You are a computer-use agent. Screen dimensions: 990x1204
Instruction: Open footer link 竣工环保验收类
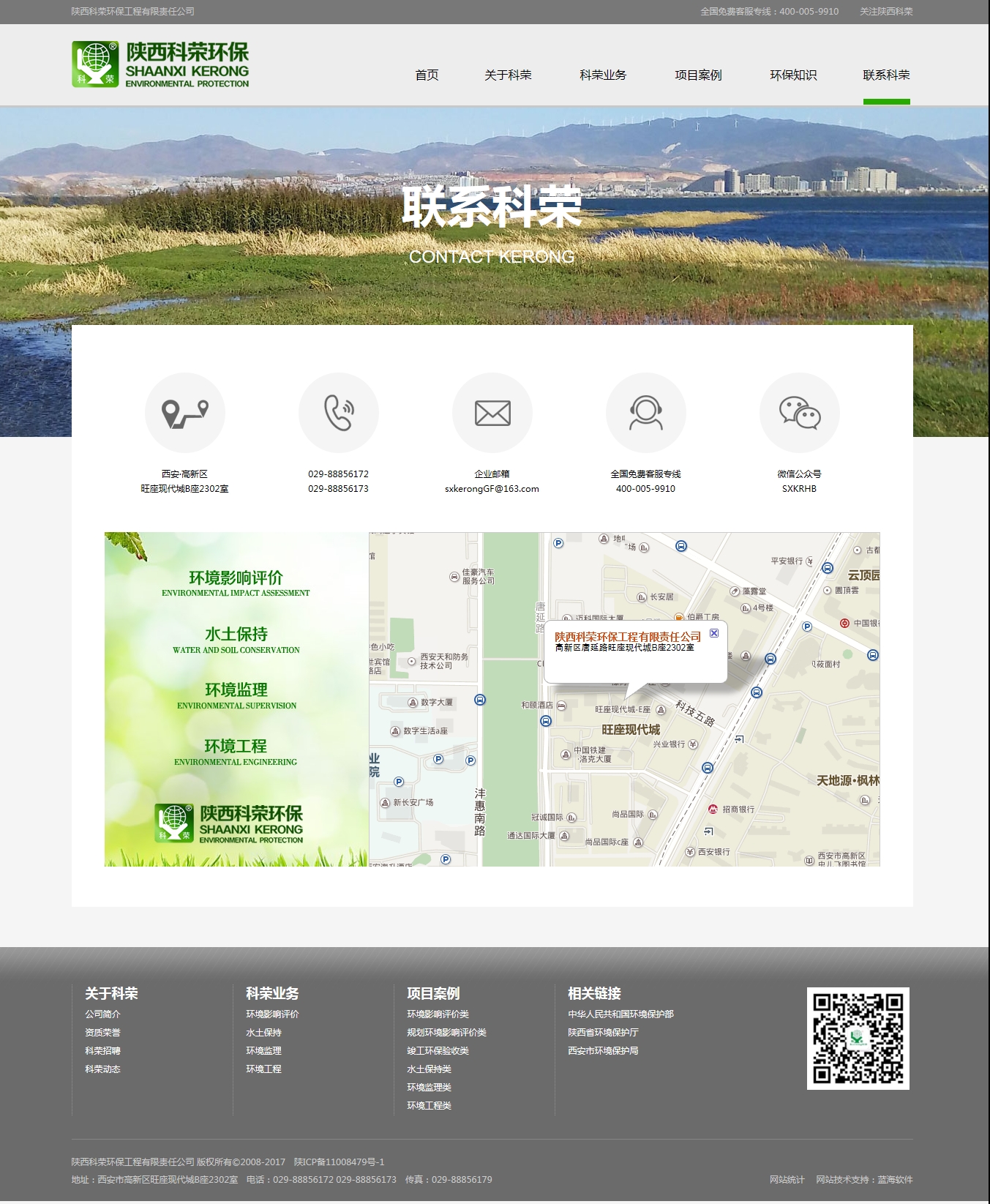pyautogui.click(x=438, y=1051)
